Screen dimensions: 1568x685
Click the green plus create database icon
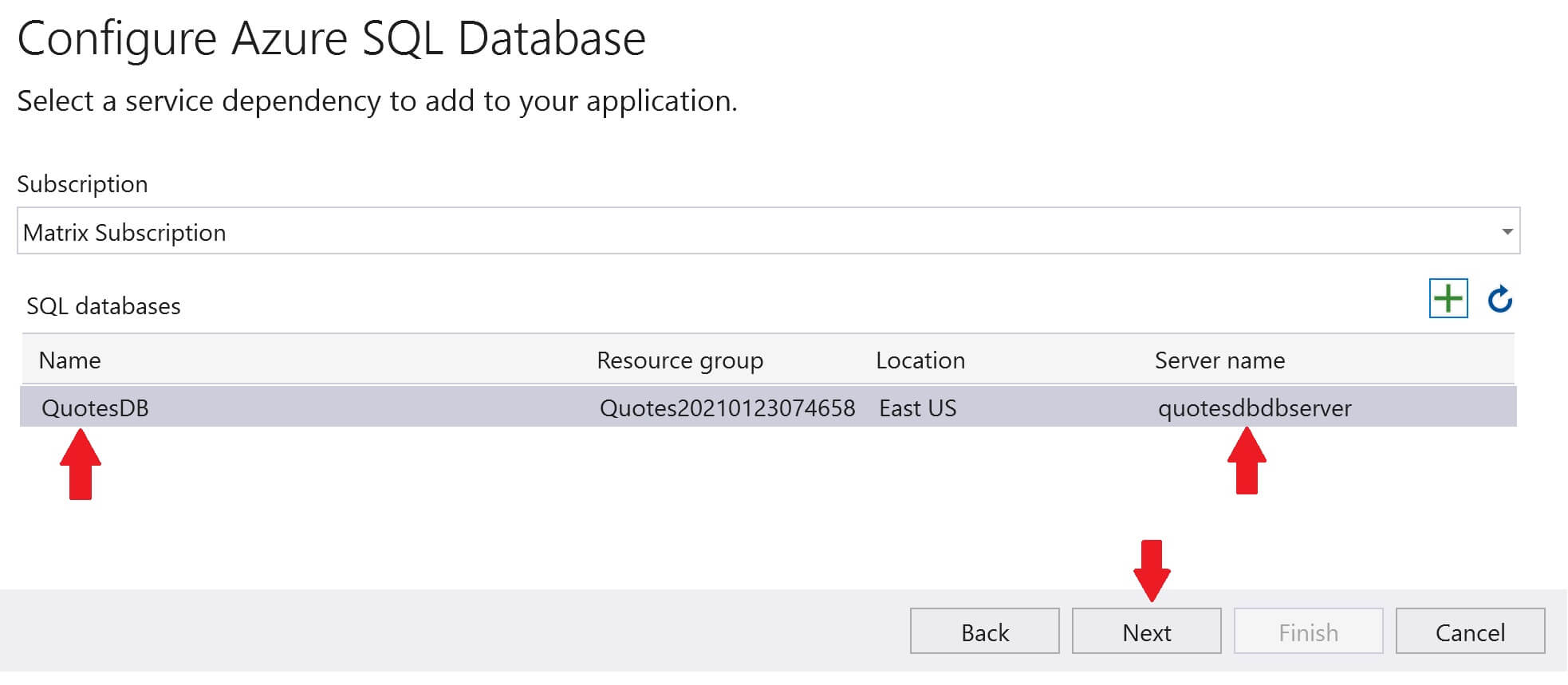coord(1448,299)
